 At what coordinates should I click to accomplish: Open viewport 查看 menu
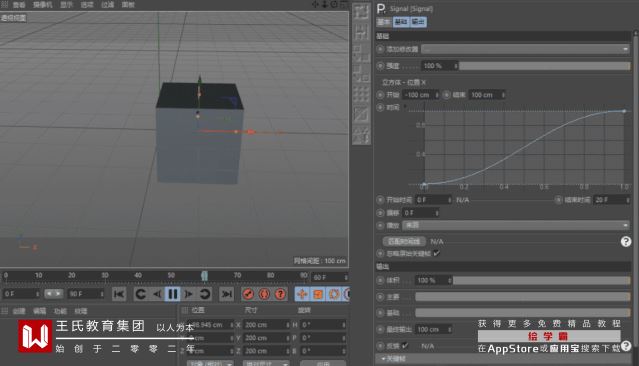pyautogui.click(x=19, y=5)
